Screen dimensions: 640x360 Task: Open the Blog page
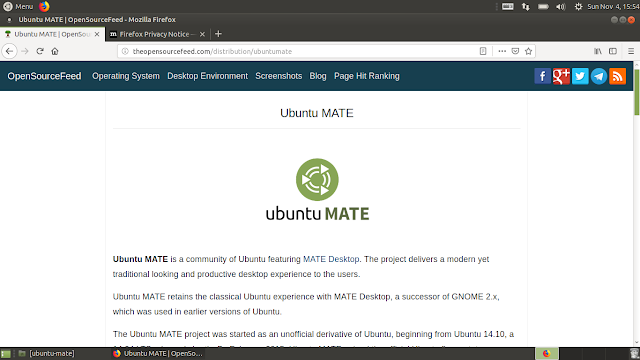coord(318,76)
